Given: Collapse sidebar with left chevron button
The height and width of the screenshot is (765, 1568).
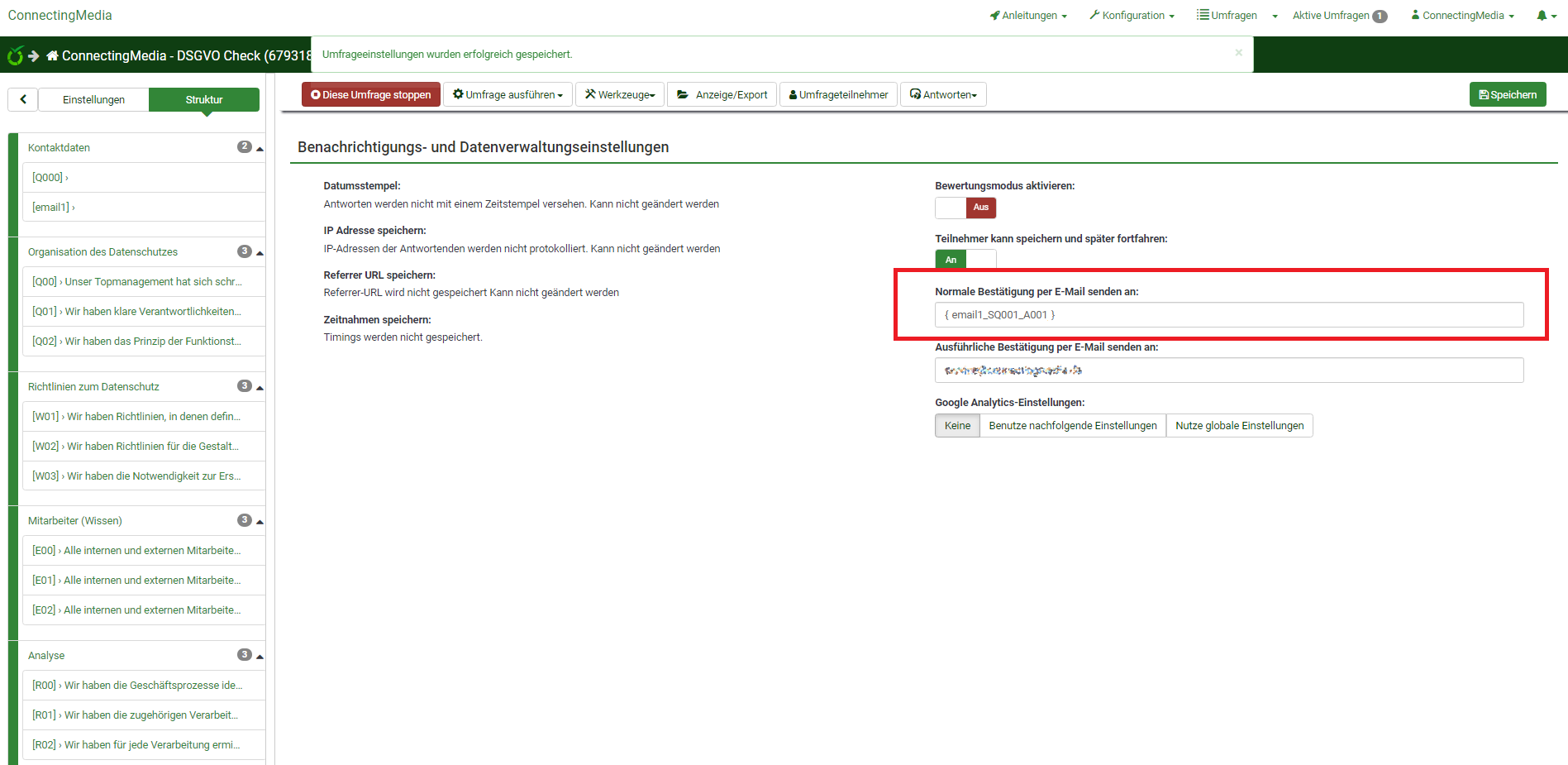Looking at the screenshot, I should (x=23, y=99).
